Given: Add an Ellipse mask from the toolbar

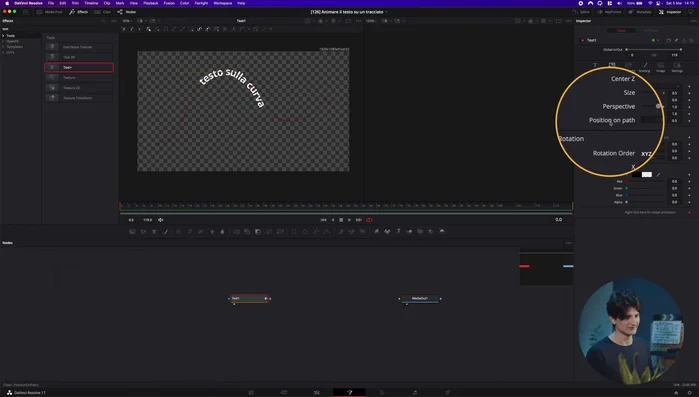Looking at the screenshot, I should (x=305, y=232).
